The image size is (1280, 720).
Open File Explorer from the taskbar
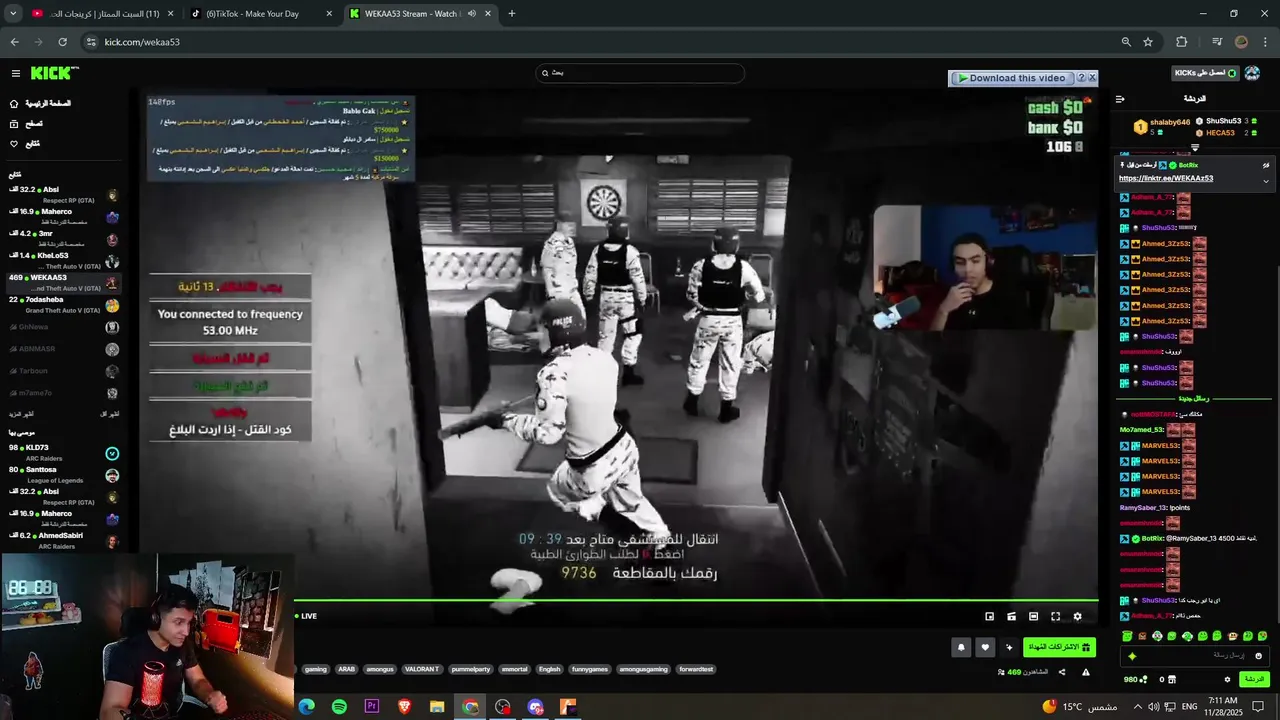437,707
